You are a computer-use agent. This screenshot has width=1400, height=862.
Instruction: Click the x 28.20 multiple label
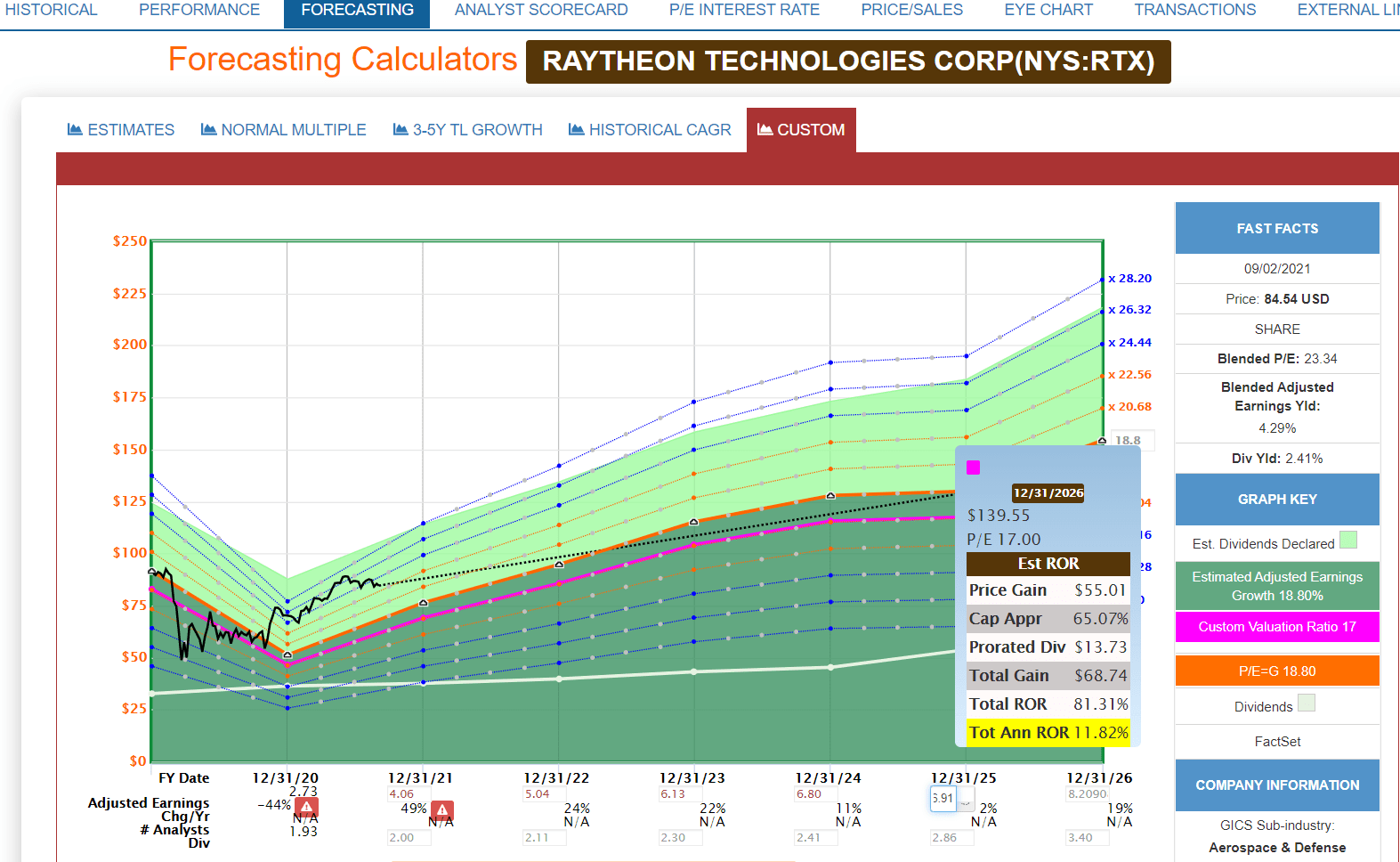(1130, 279)
